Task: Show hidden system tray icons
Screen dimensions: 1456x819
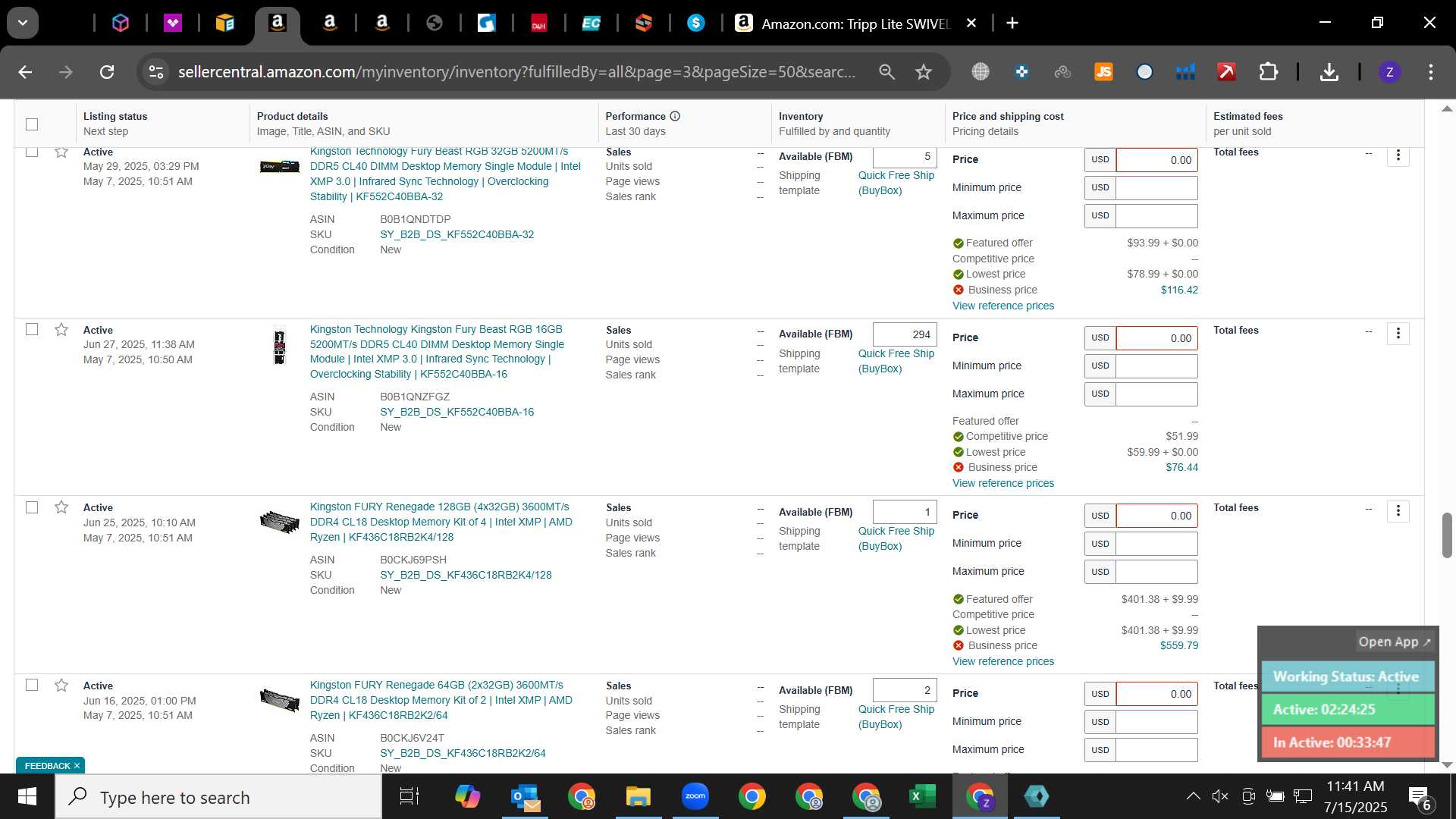Action: 1193,796
